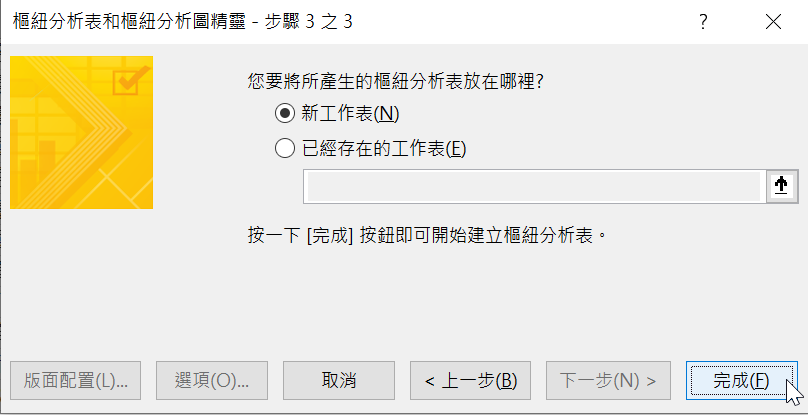Click the wizard title bar text 步驟 3 之 3

point(308,22)
